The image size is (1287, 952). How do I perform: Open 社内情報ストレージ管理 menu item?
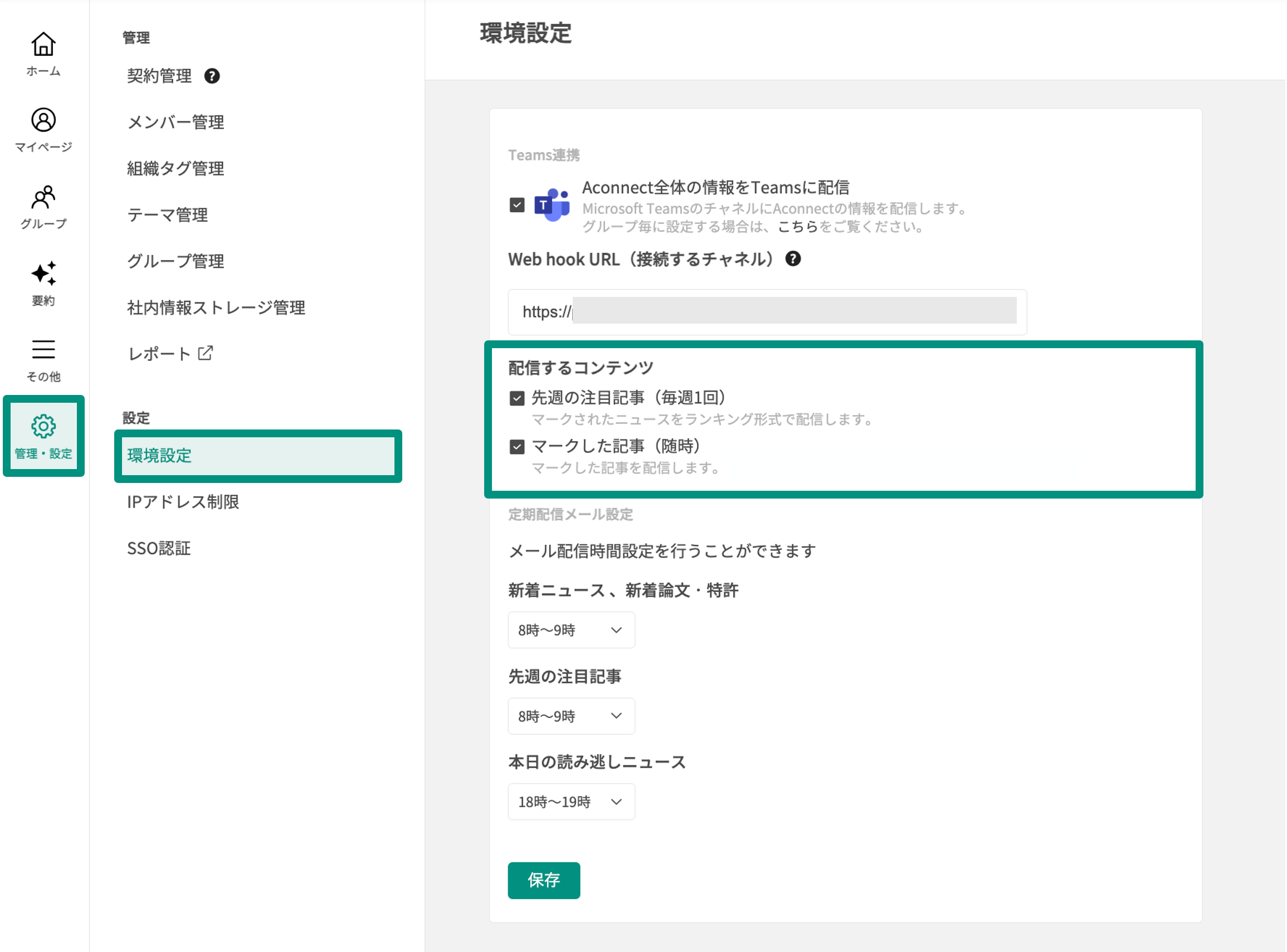coord(216,307)
